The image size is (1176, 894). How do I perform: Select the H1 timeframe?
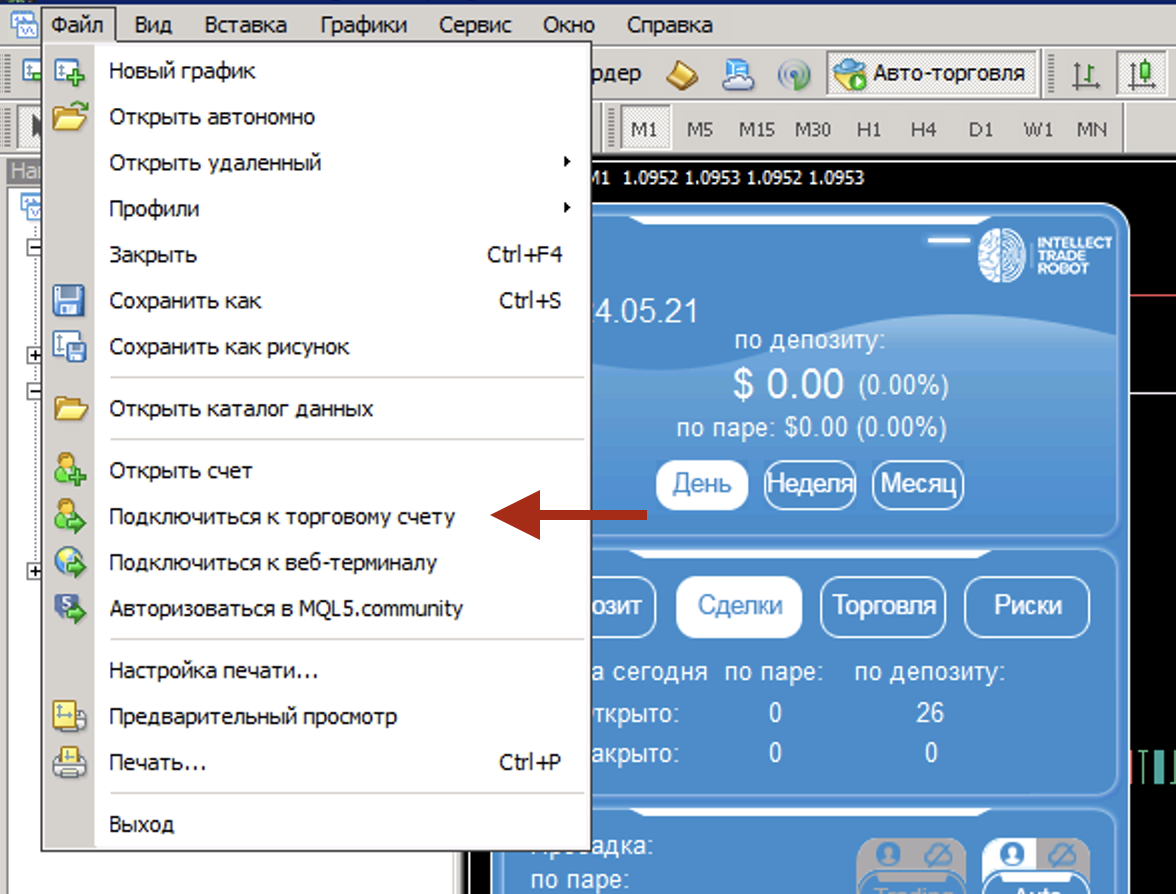coord(868,129)
